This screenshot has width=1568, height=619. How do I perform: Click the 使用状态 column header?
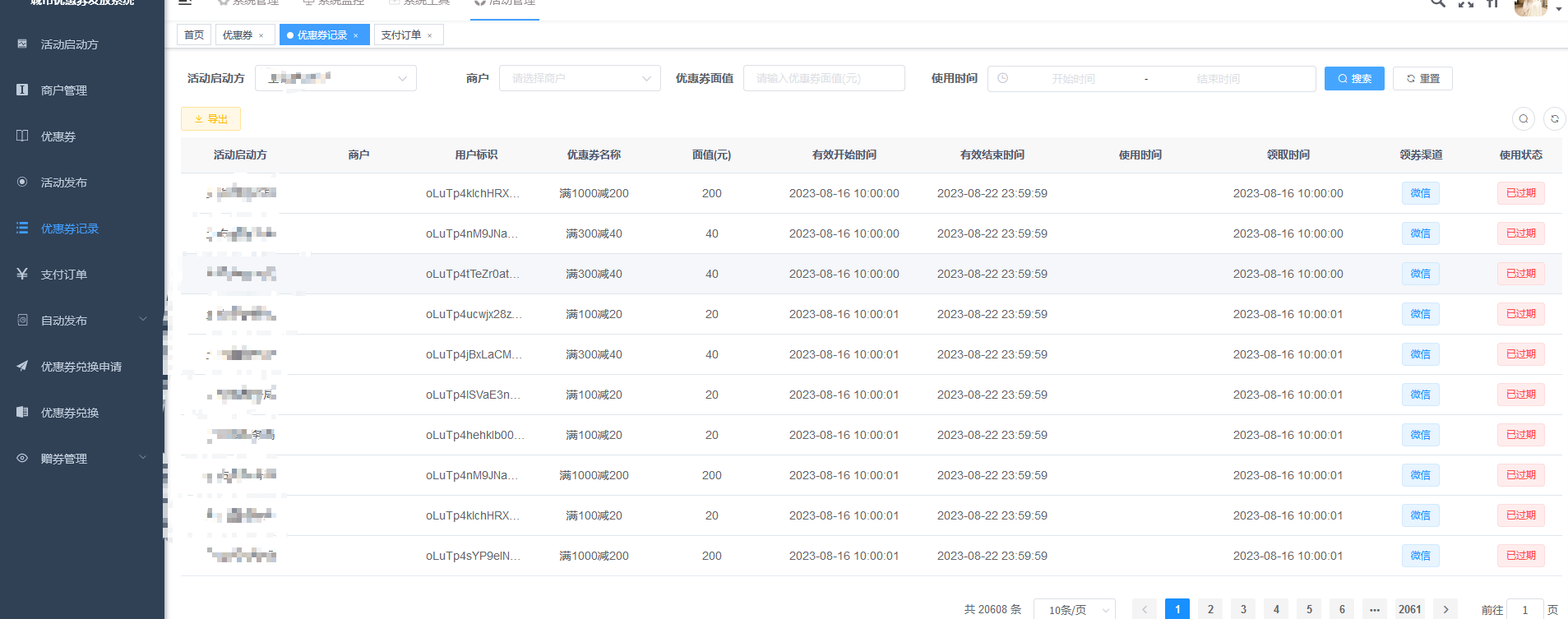pos(1520,155)
